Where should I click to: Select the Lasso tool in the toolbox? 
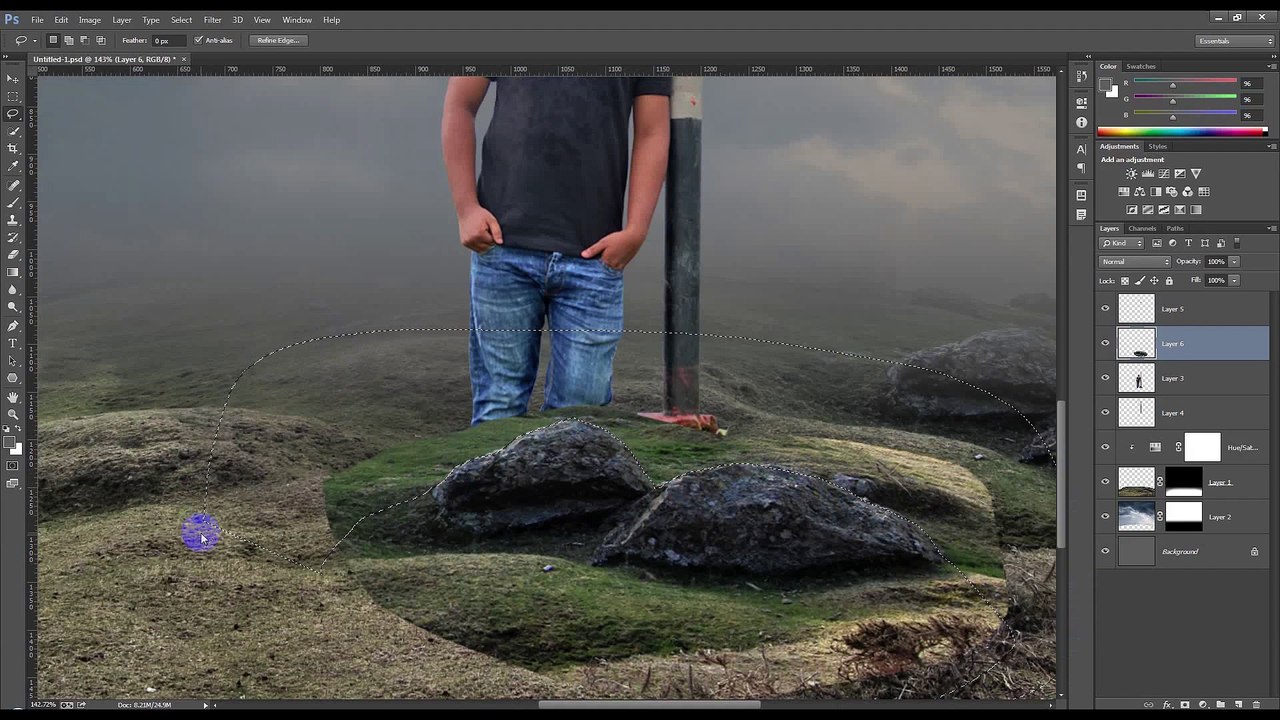coord(13,114)
